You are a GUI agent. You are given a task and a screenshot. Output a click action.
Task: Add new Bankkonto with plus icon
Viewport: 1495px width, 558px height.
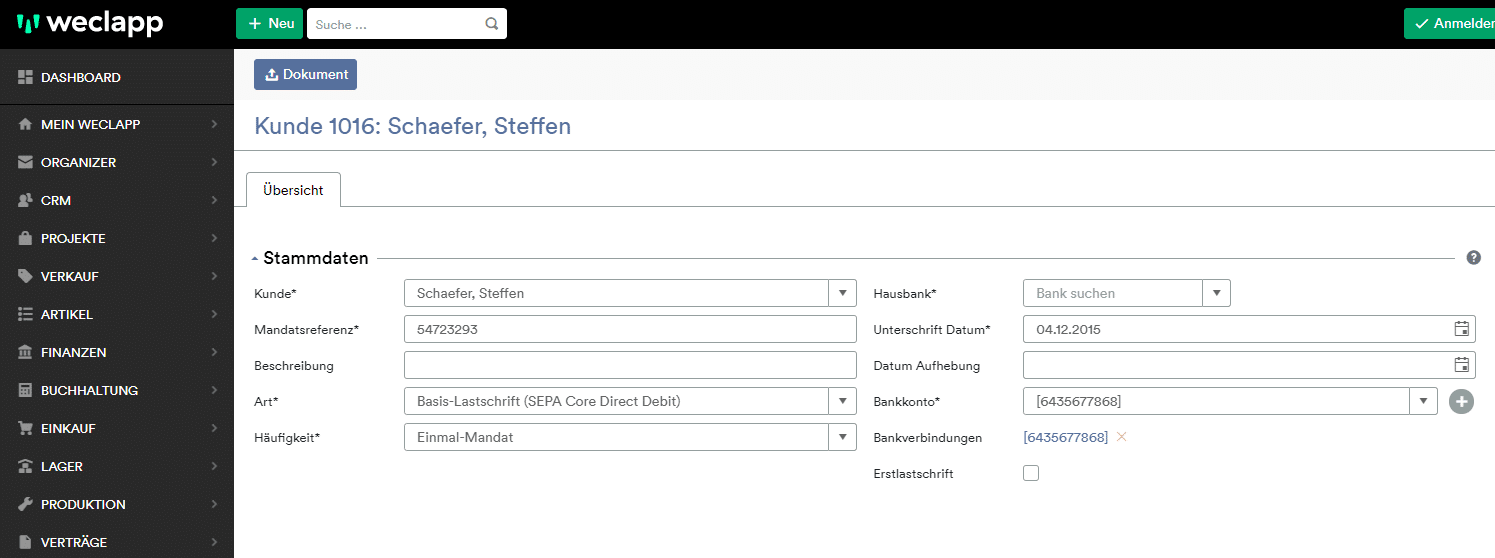1461,402
